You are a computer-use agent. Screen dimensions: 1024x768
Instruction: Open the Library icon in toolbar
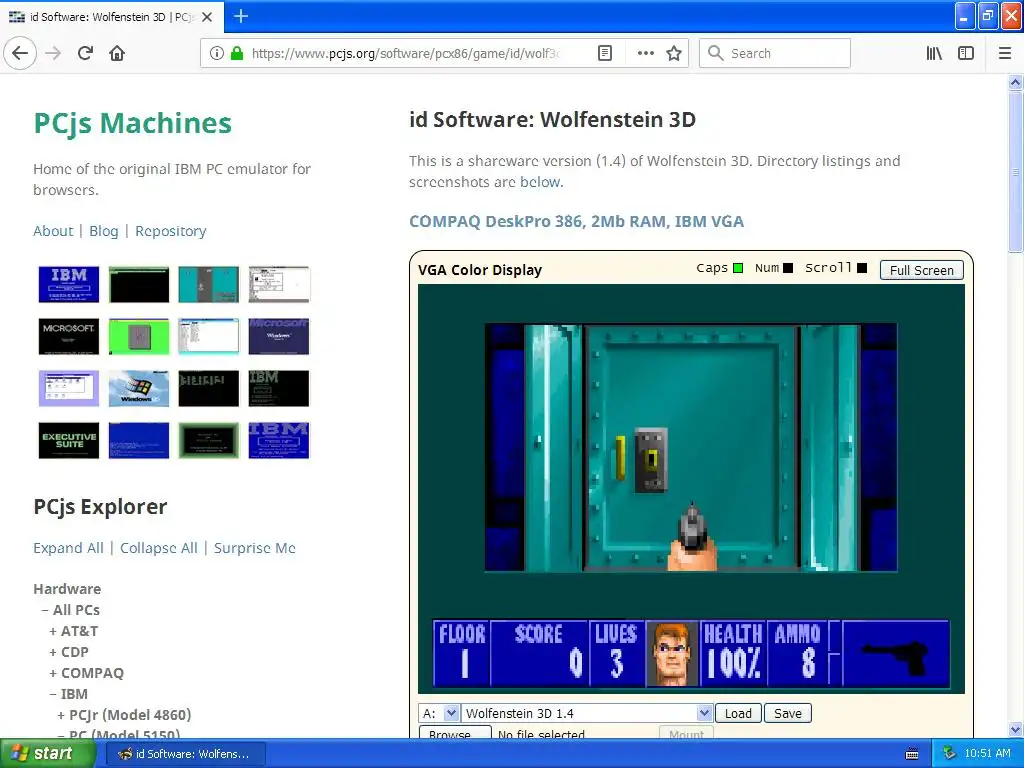point(934,53)
